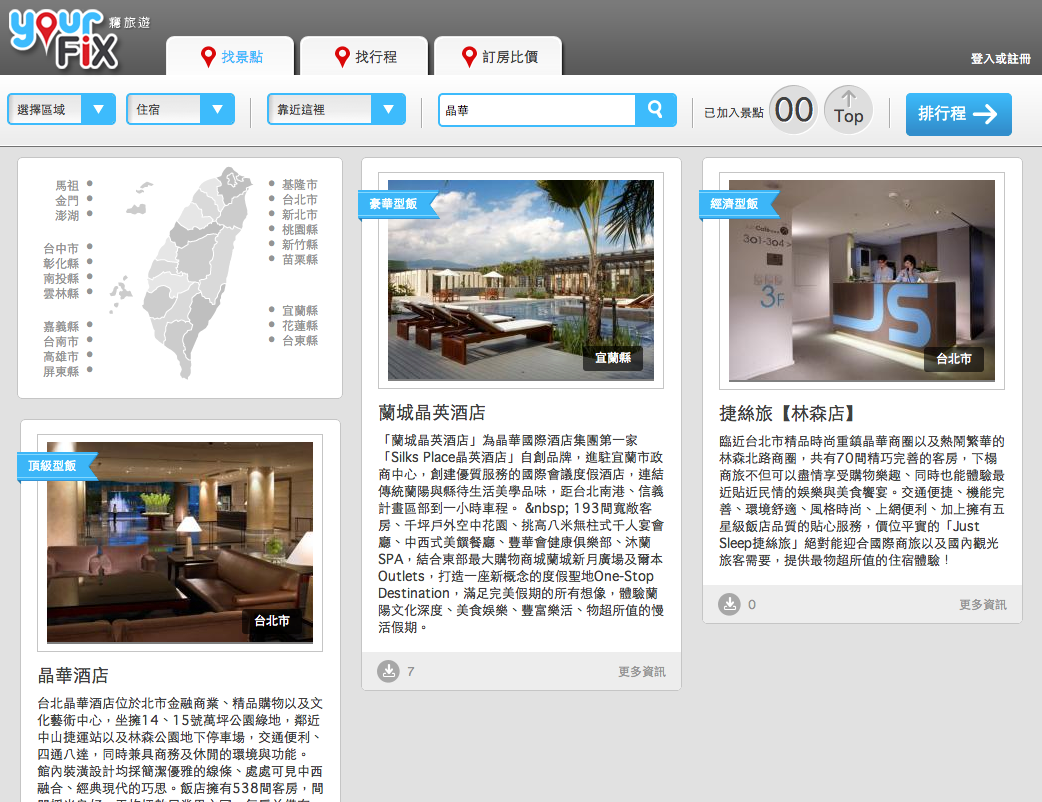Select 南投縣 in region list
The height and width of the screenshot is (802, 1042).
(61, 278)
